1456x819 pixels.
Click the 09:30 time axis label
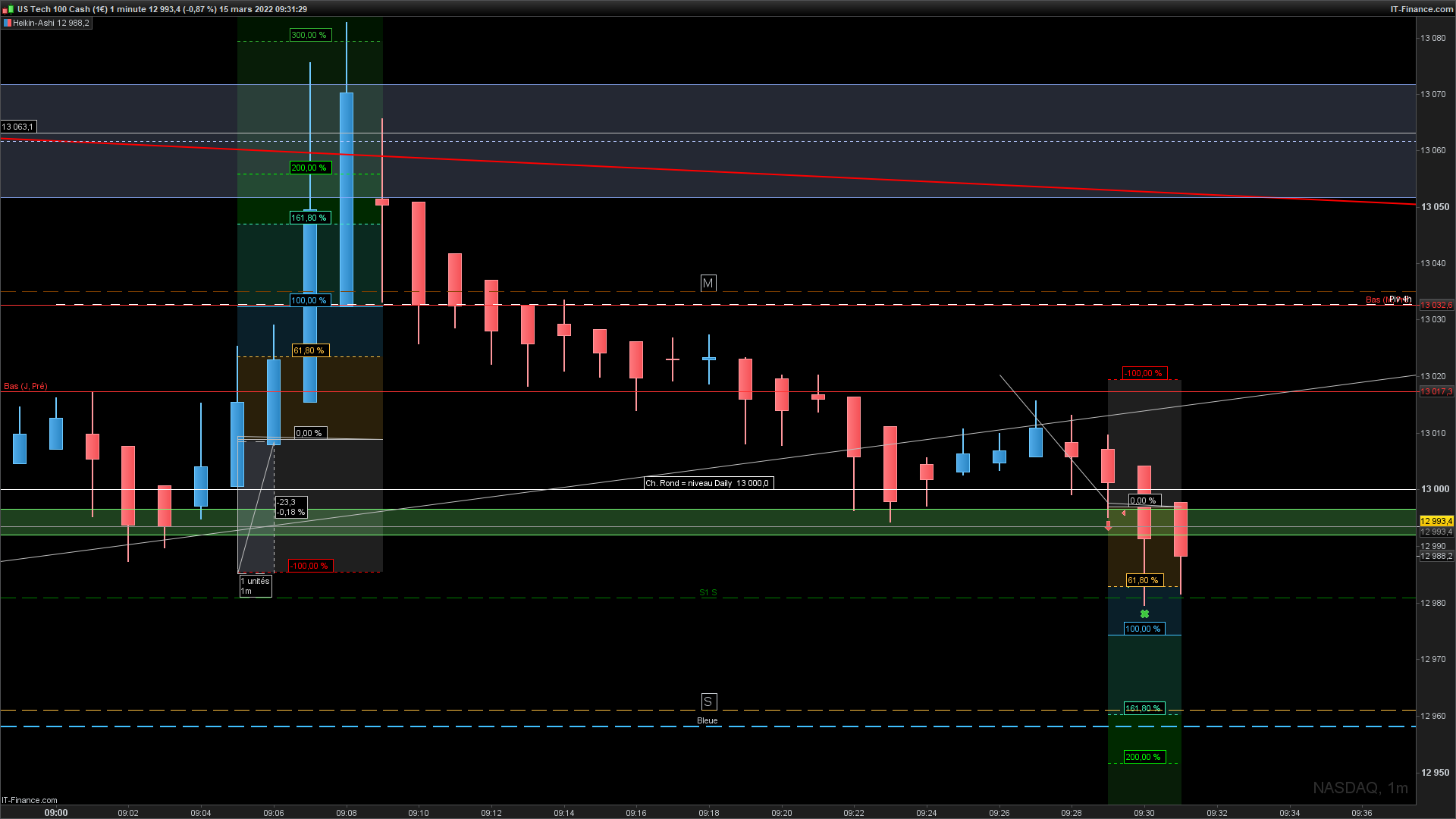(x=1144, y=813)
